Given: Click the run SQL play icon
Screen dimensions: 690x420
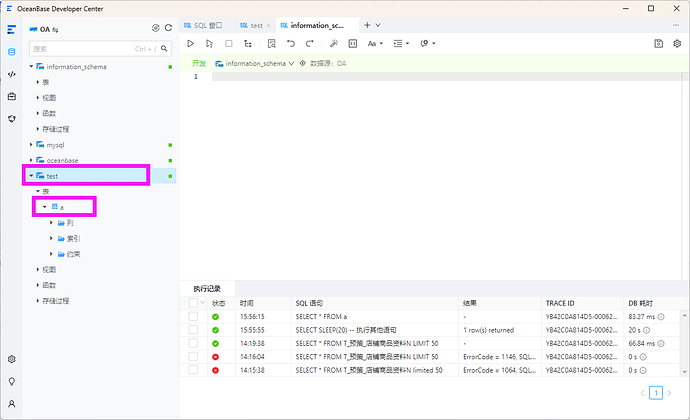Looking at the screenshot, I should coord(191,43).
